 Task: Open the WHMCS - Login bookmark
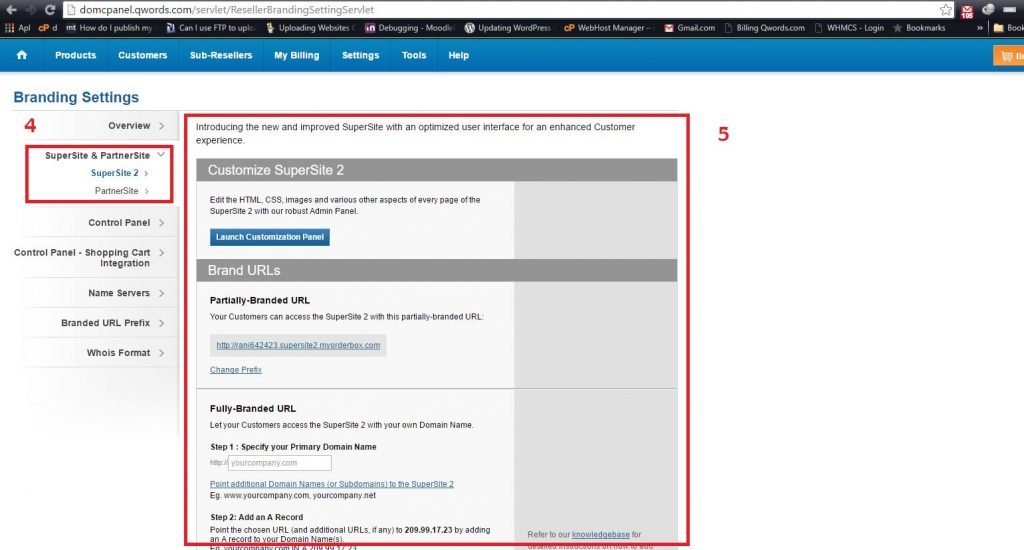pyautogui.click(x=849, y=27)
